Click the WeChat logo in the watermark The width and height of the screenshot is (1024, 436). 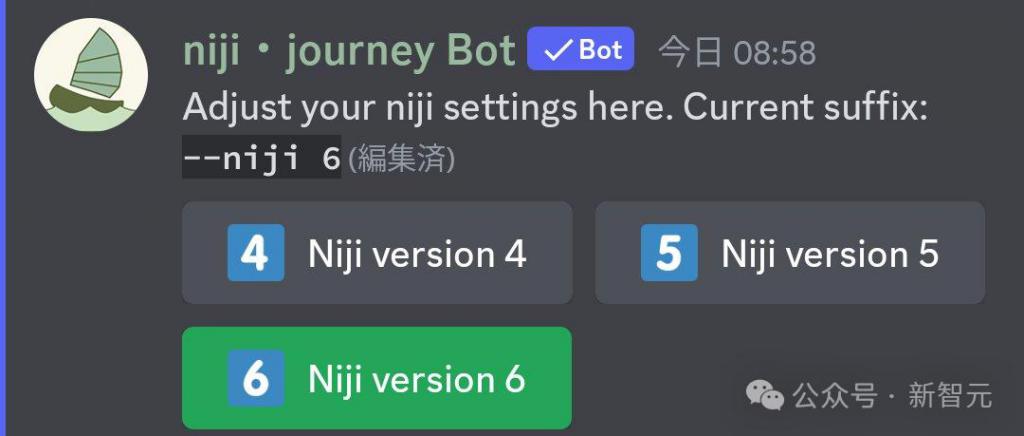[765, 396]
